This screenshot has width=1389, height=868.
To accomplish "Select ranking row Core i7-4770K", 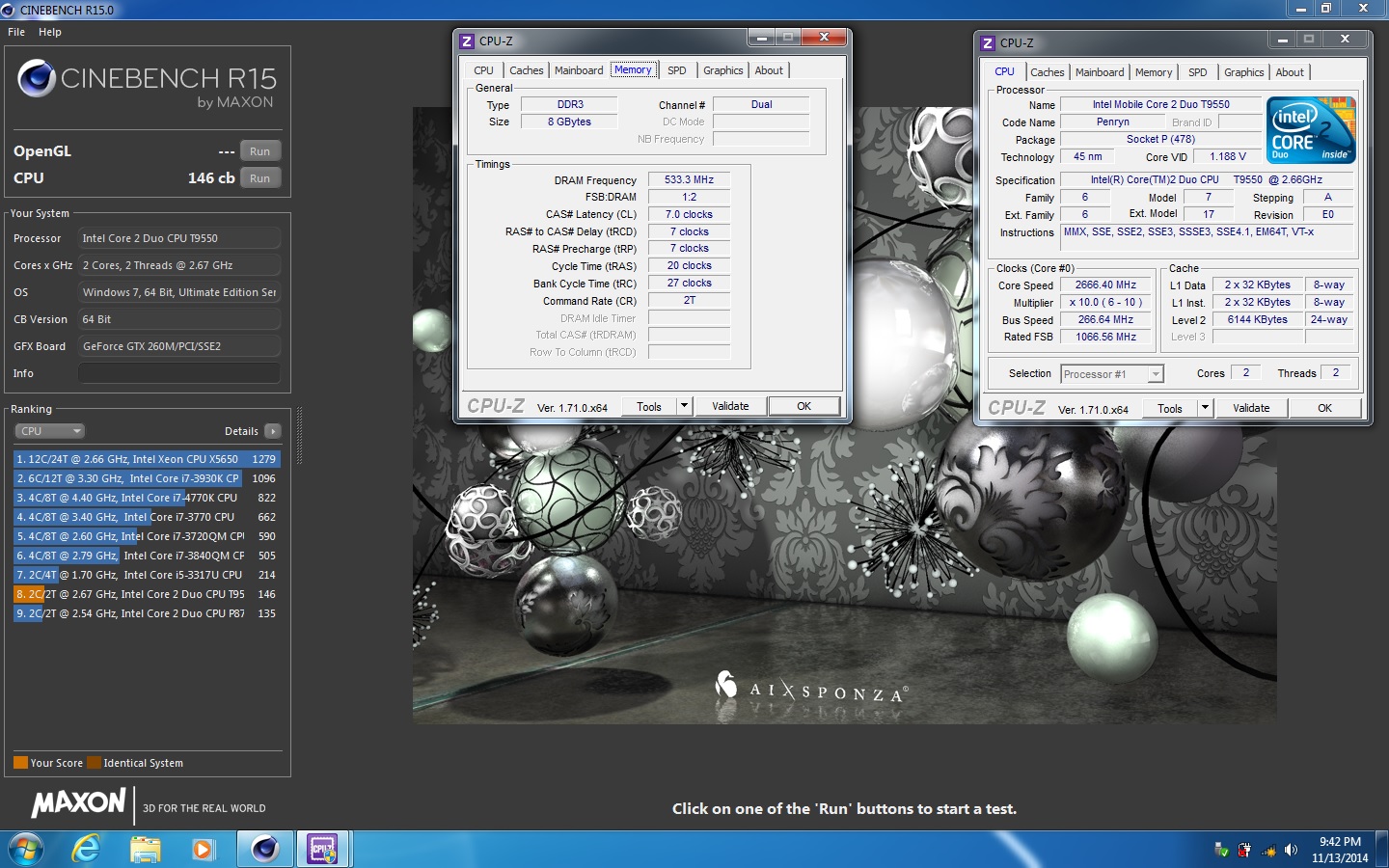I will 147,498.
